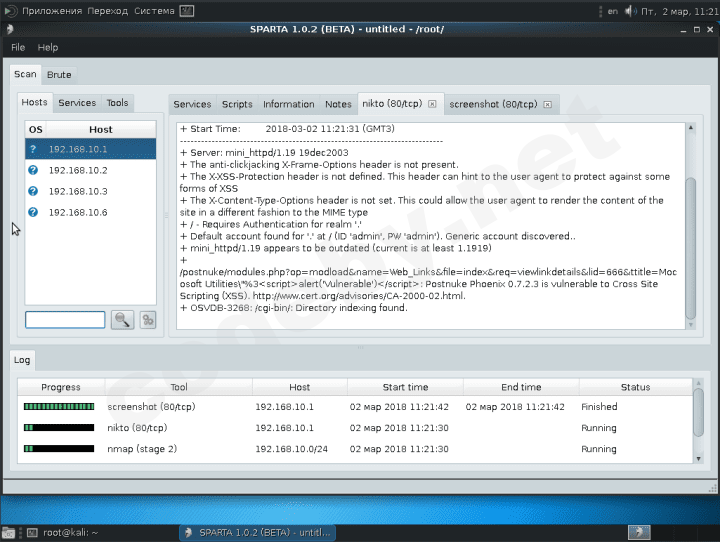Switch to the Brute tab
This screenshot has width=720, height=542.
[59, 74]
